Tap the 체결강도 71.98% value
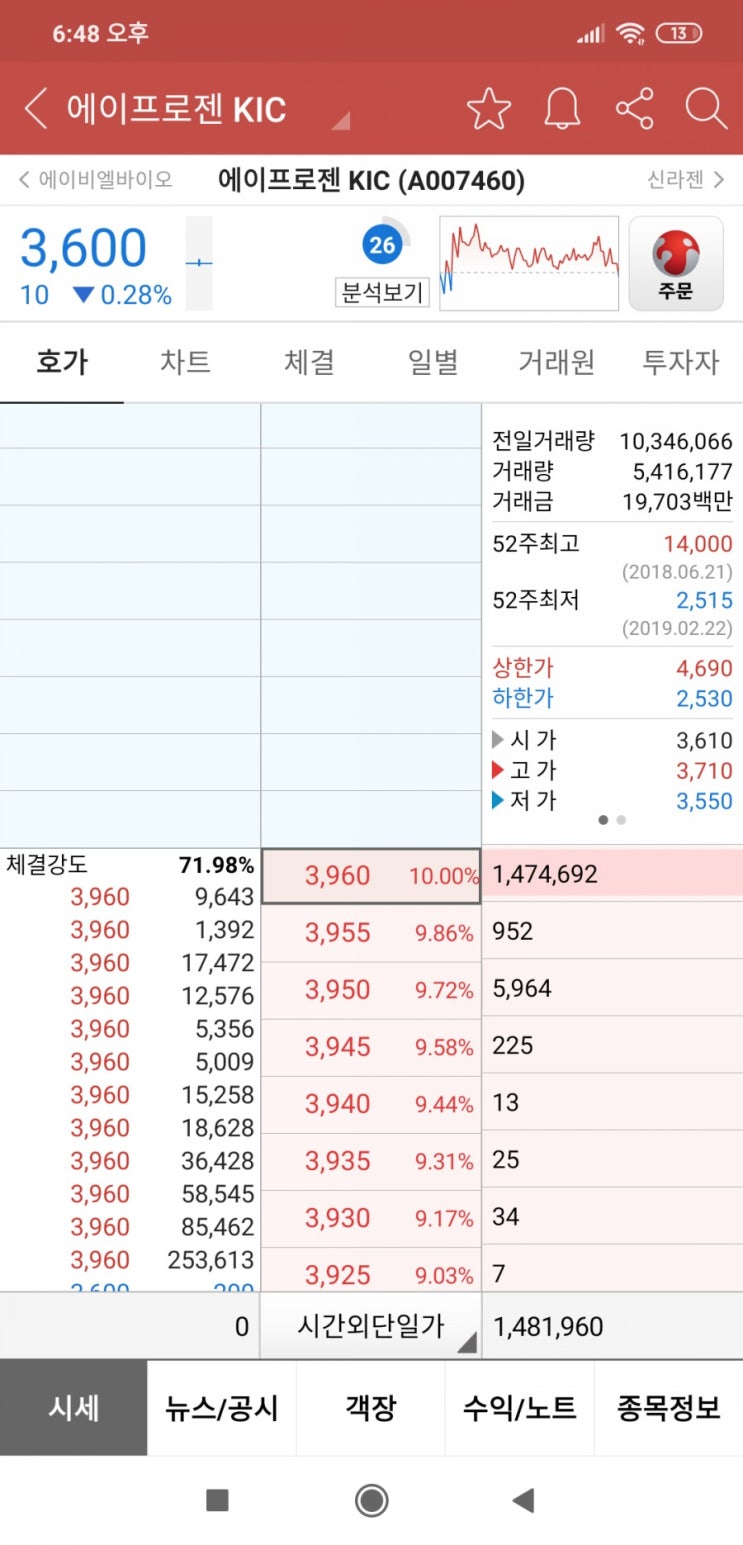This screenshot has height=1545, width=743. (x=216, y=865)
